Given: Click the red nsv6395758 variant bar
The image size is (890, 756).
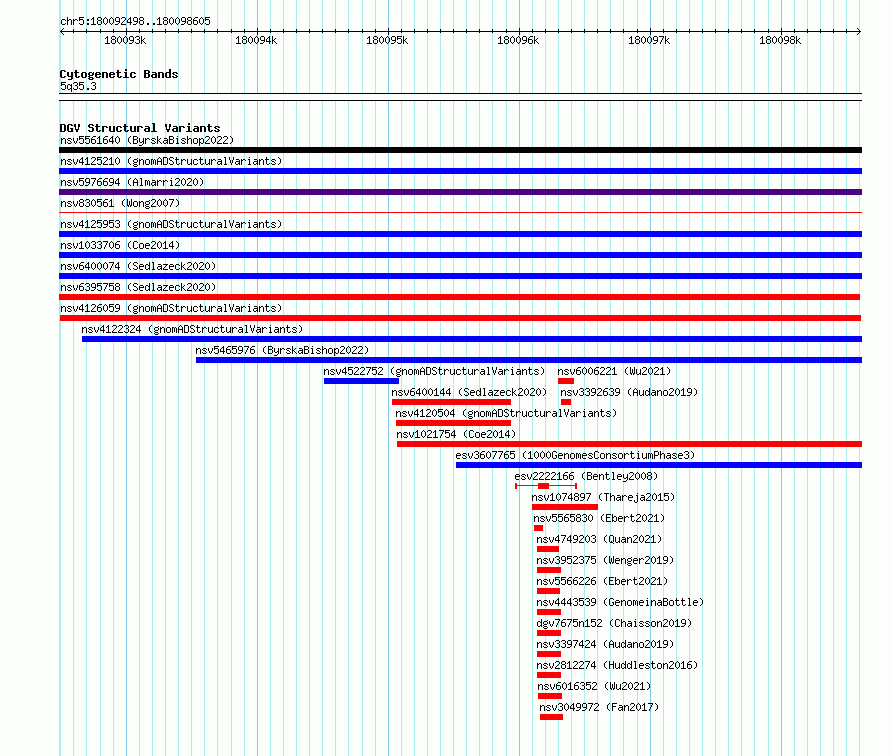Looking at the screenshot, I should tap(460, 297).
